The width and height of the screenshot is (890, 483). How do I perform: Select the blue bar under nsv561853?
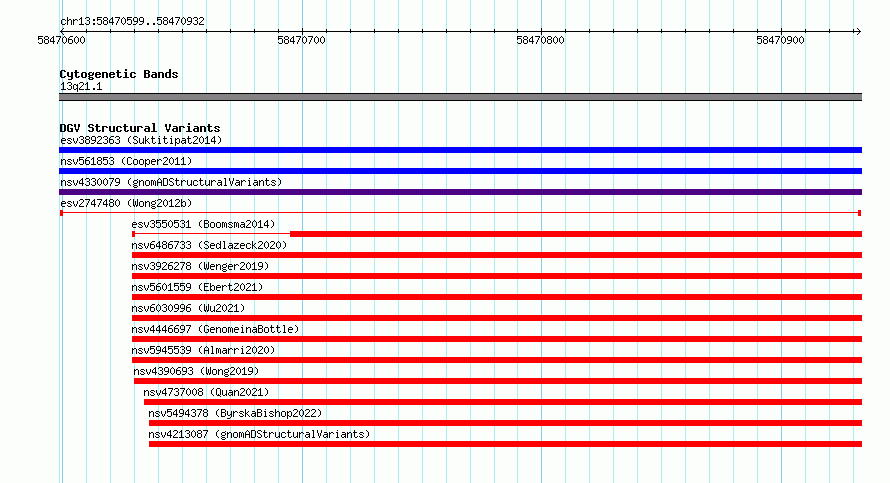(x=460, y=171)
